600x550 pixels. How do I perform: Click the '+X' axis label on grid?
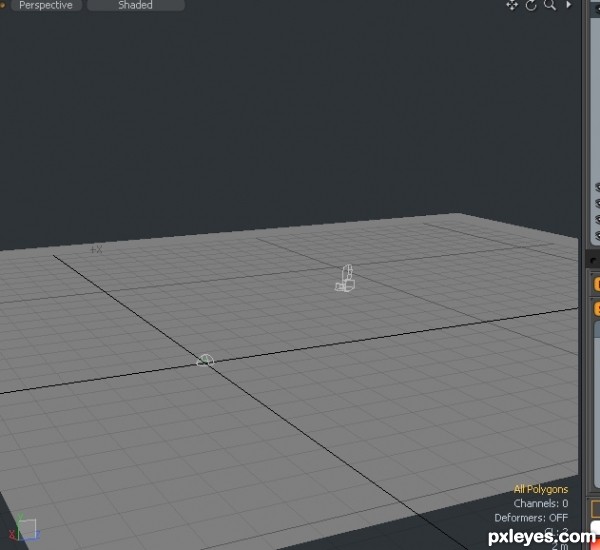[x=96, y=250]
